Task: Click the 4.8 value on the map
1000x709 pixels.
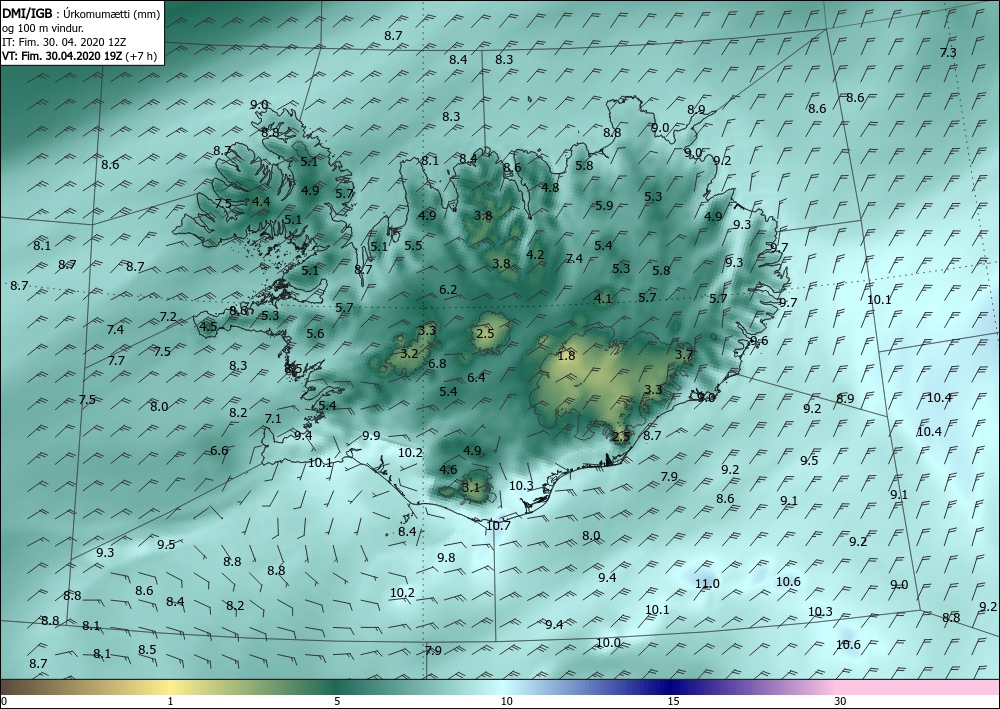Action: pos(550,187)
